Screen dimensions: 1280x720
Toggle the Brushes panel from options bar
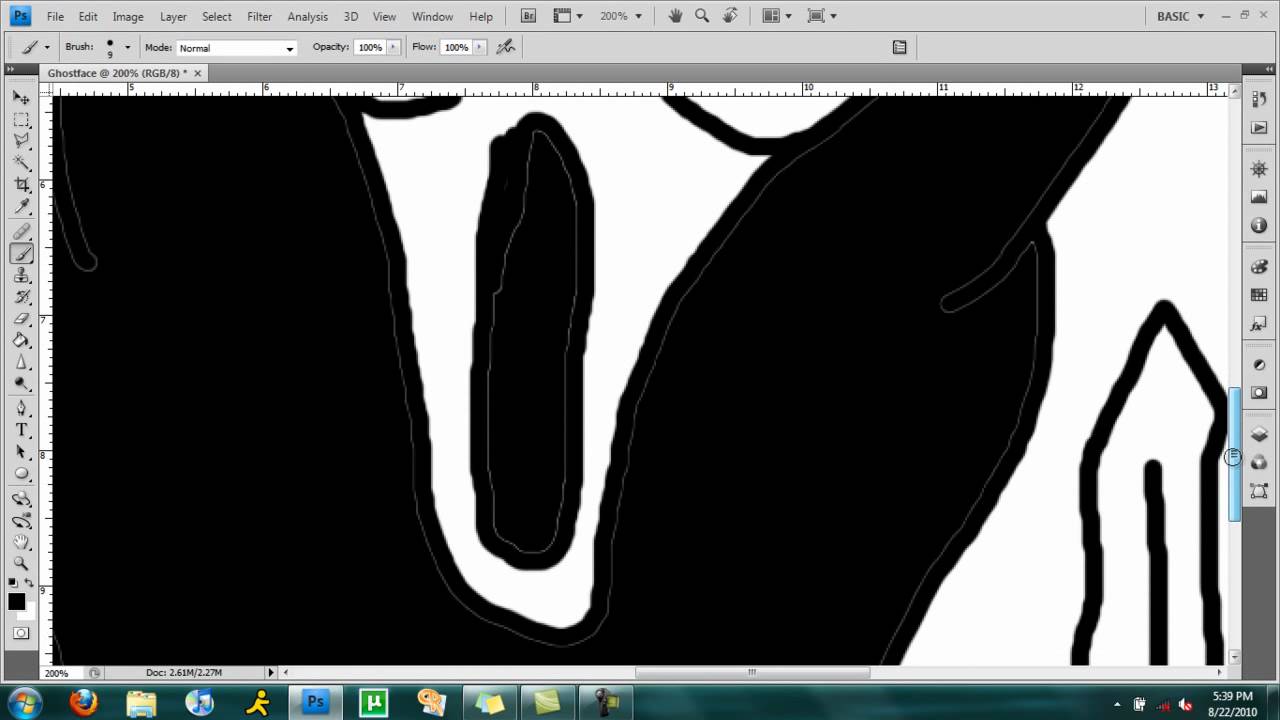pyautogui.click(x=899, y=47)
